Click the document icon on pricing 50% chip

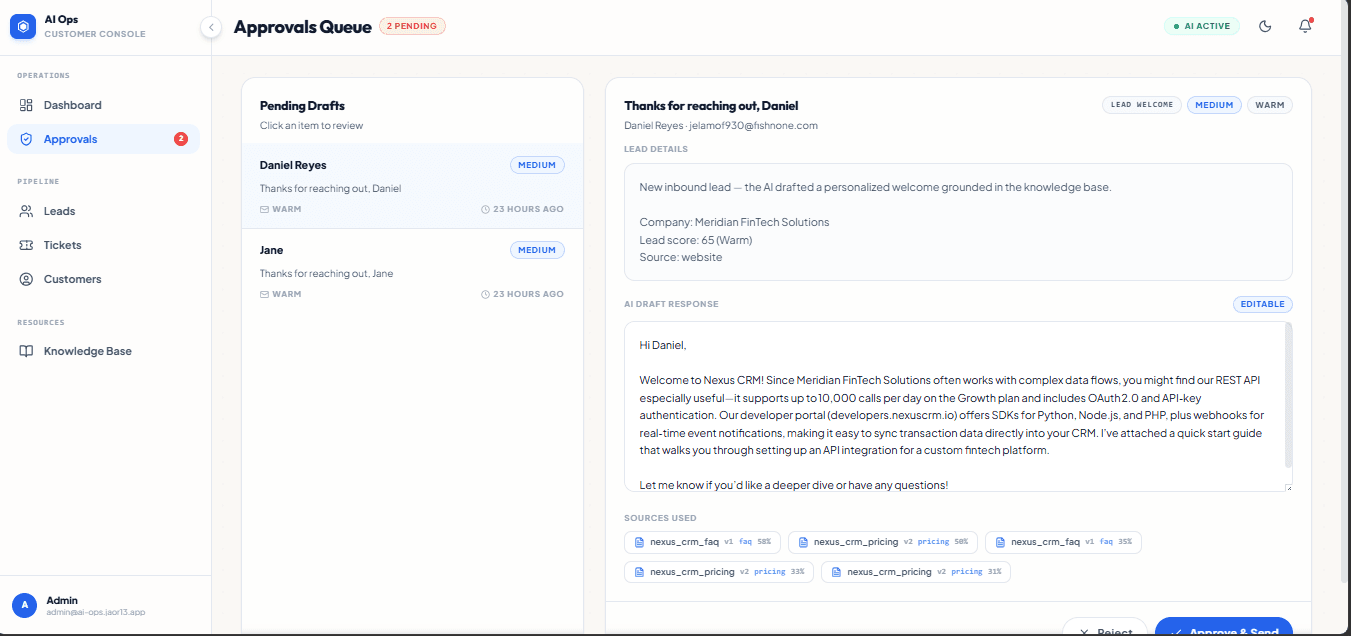[803, 542]
